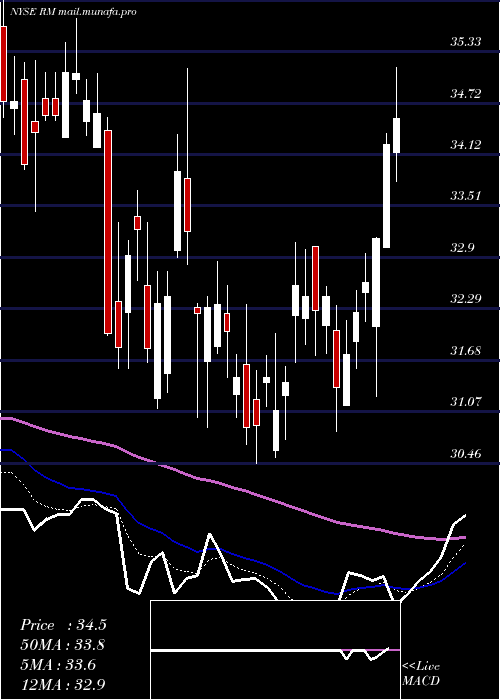Click the 12MA : 32.9 readout
Screen dimensions: 500x700
tap(63, 684)
